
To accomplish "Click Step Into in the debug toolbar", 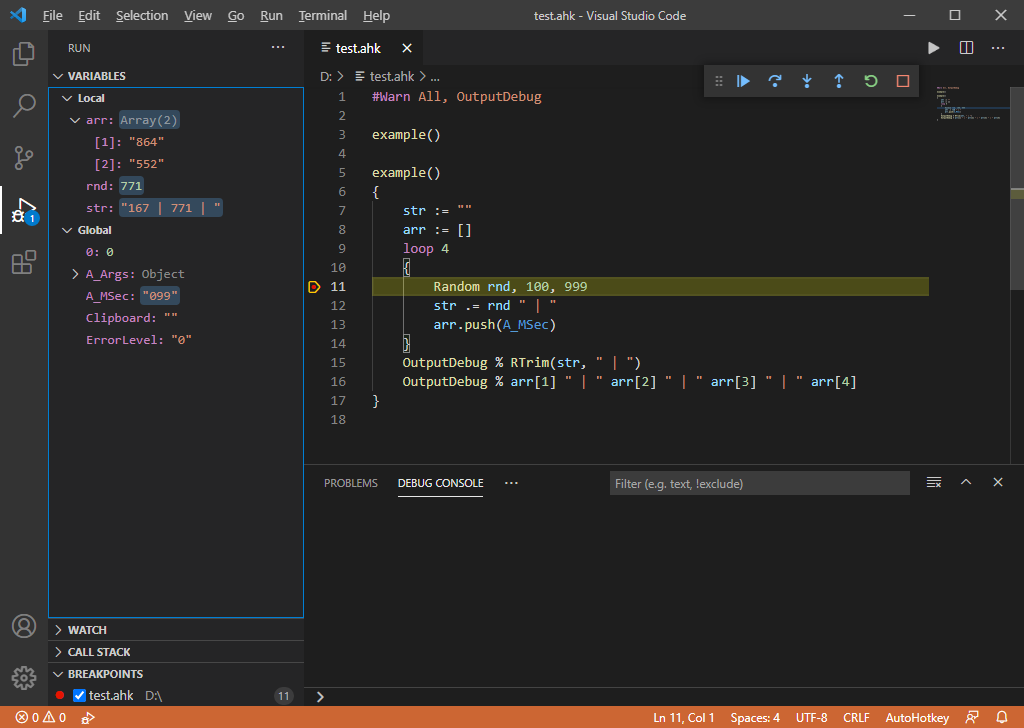I will click(807, 81).
